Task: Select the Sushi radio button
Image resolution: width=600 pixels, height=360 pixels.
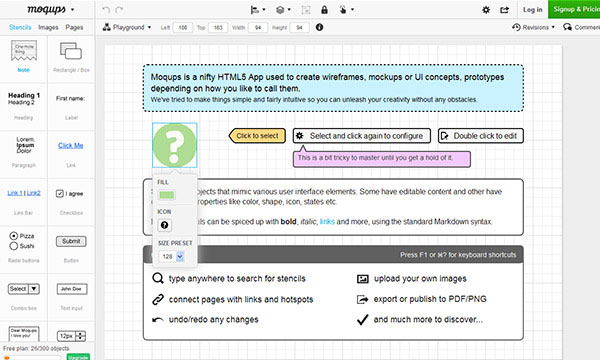Action: pyautogui.click(x=14, y=246)
